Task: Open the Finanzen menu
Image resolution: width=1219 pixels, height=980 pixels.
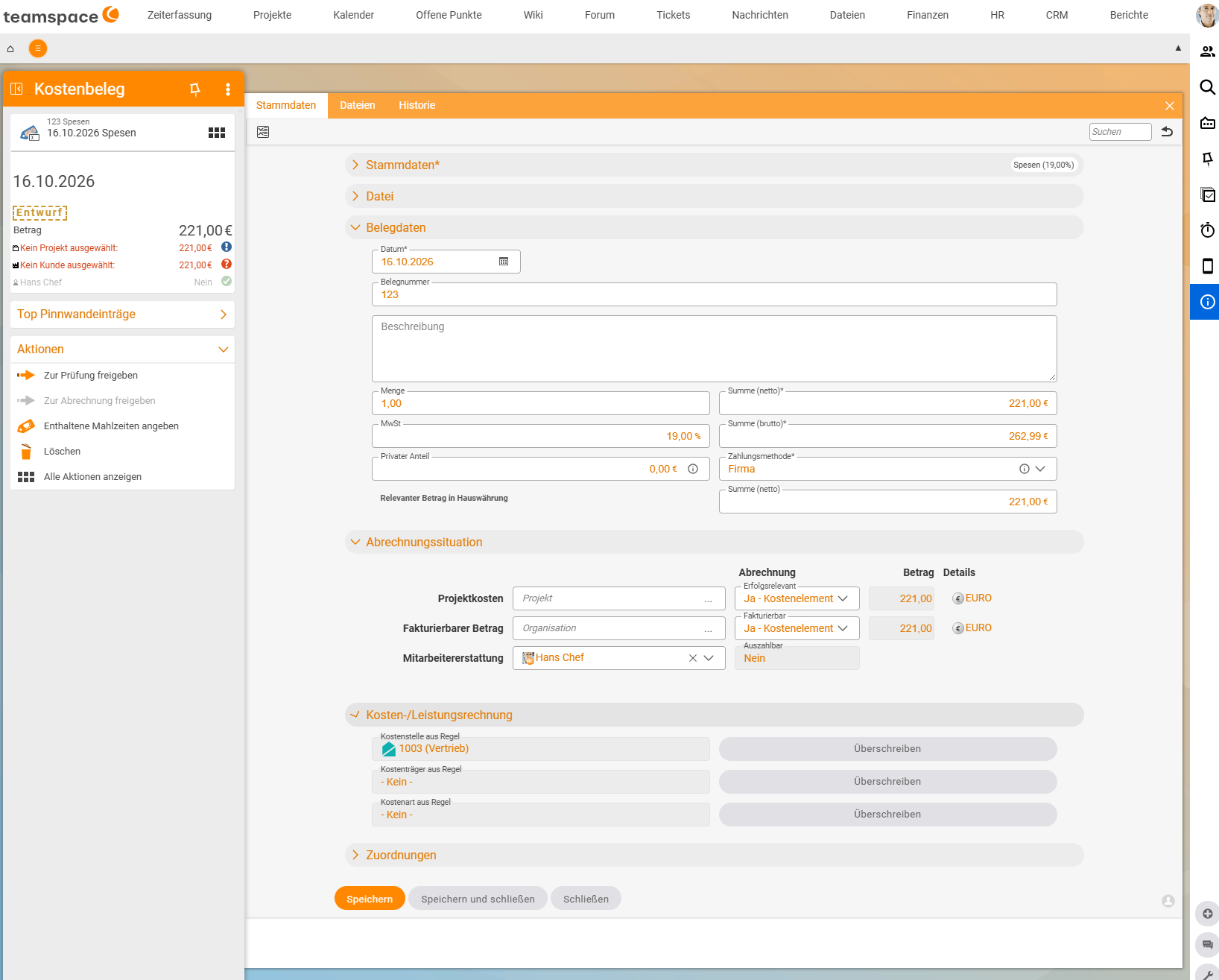Action: click(x=928, y=15)
